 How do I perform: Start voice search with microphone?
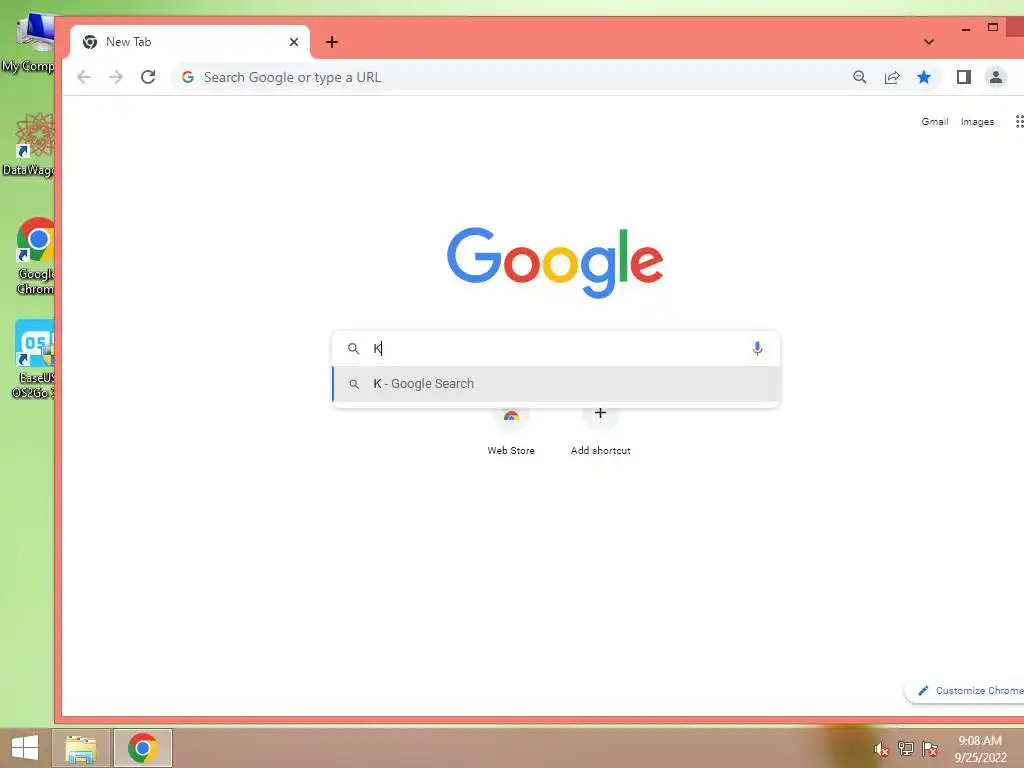pos(757,348)
